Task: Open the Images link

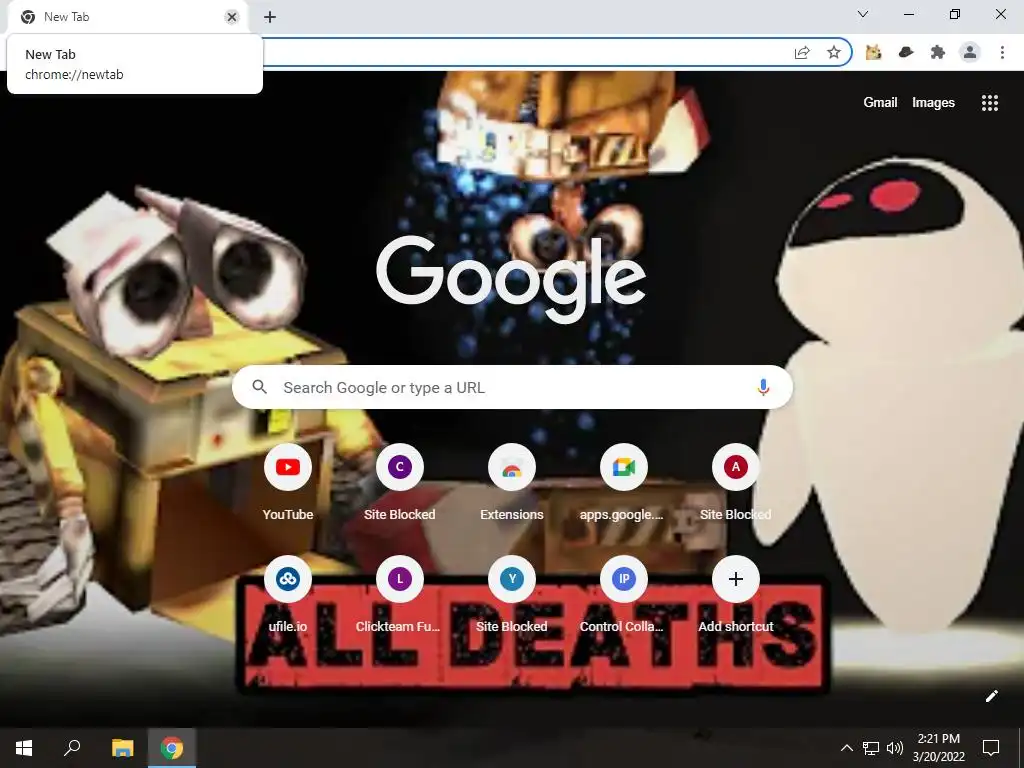Action: click(x=933, y=103)
